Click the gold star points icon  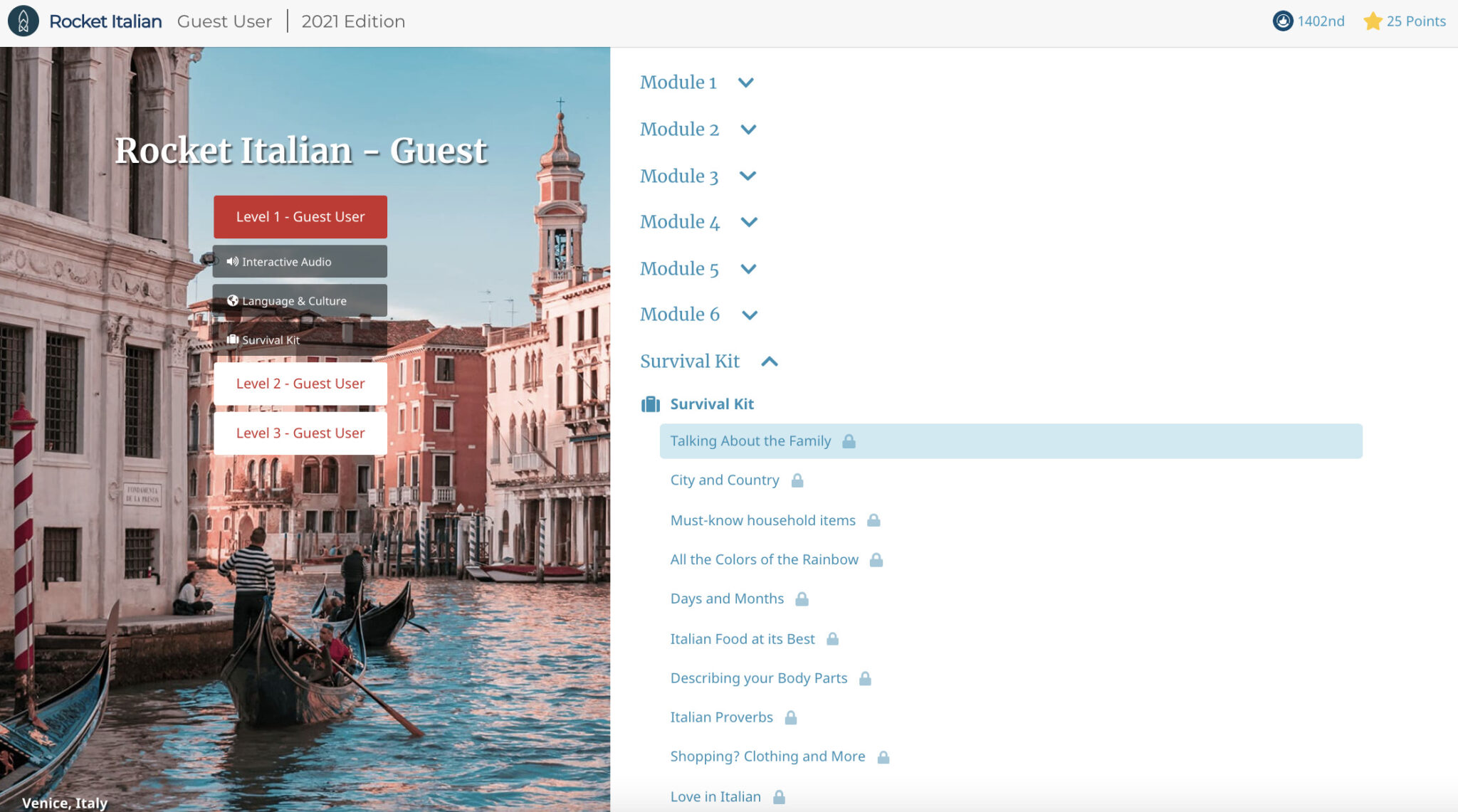[x=1373, y=21]
